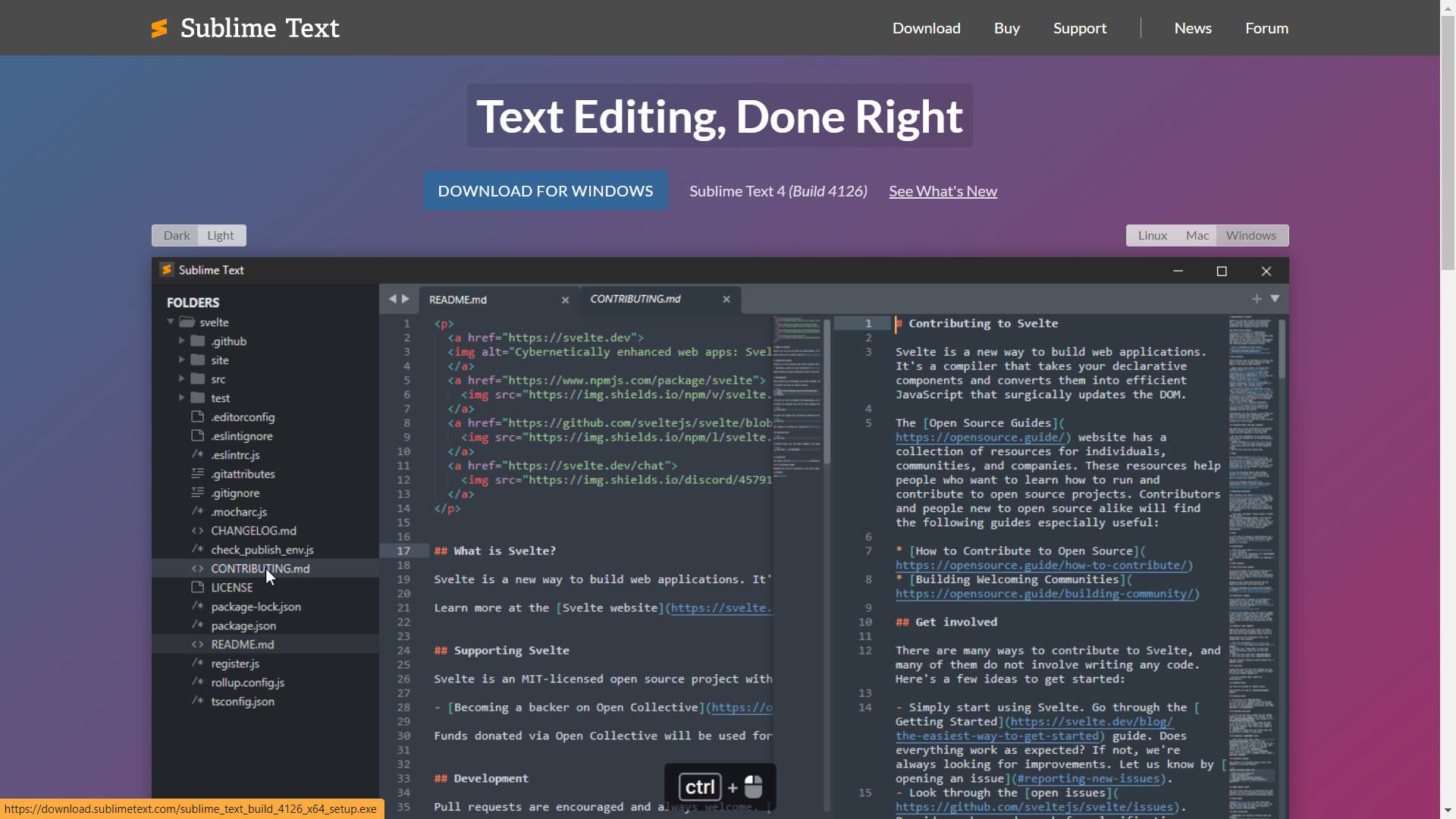Select the Linux platform toggle

pyautogui.click(x=1152, y=236)
